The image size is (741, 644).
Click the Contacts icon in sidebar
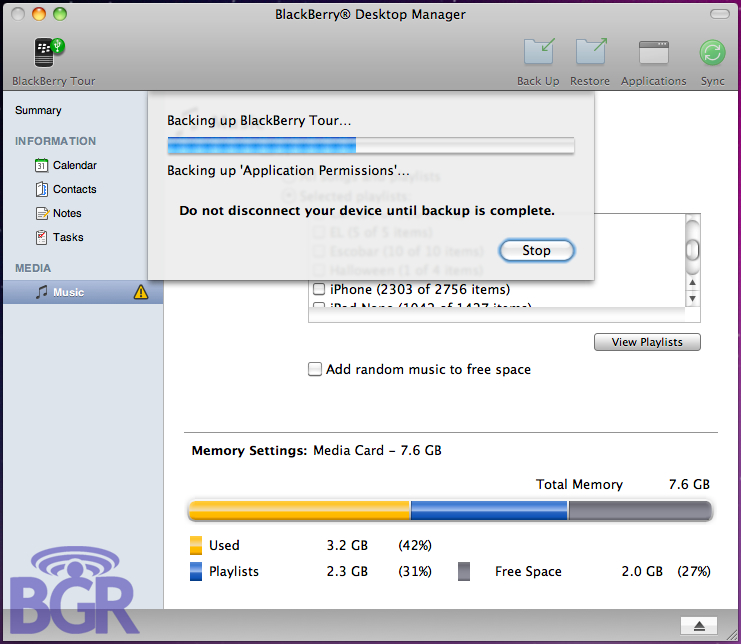(x=42, y=189)
